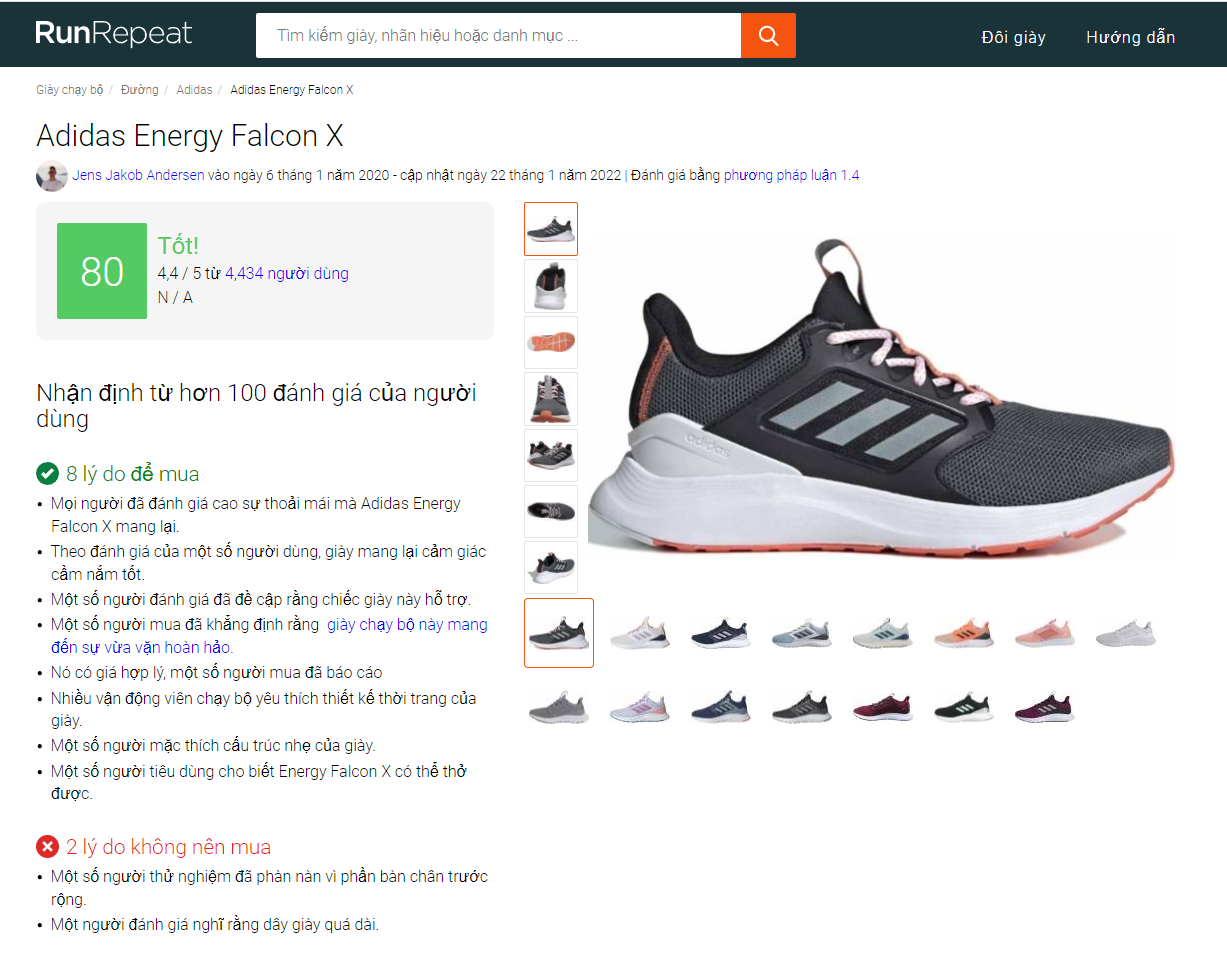Click bullet 'Energy Falcon X có thể thở được'
Image resolution: width=1227 pixels, height=956 pixels.
coord(259,782)
